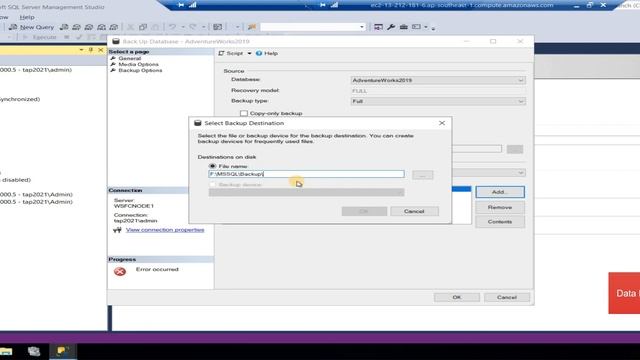
Task: Click OK in Select Backup Destination dialog
Action: (x=364, y=211)
